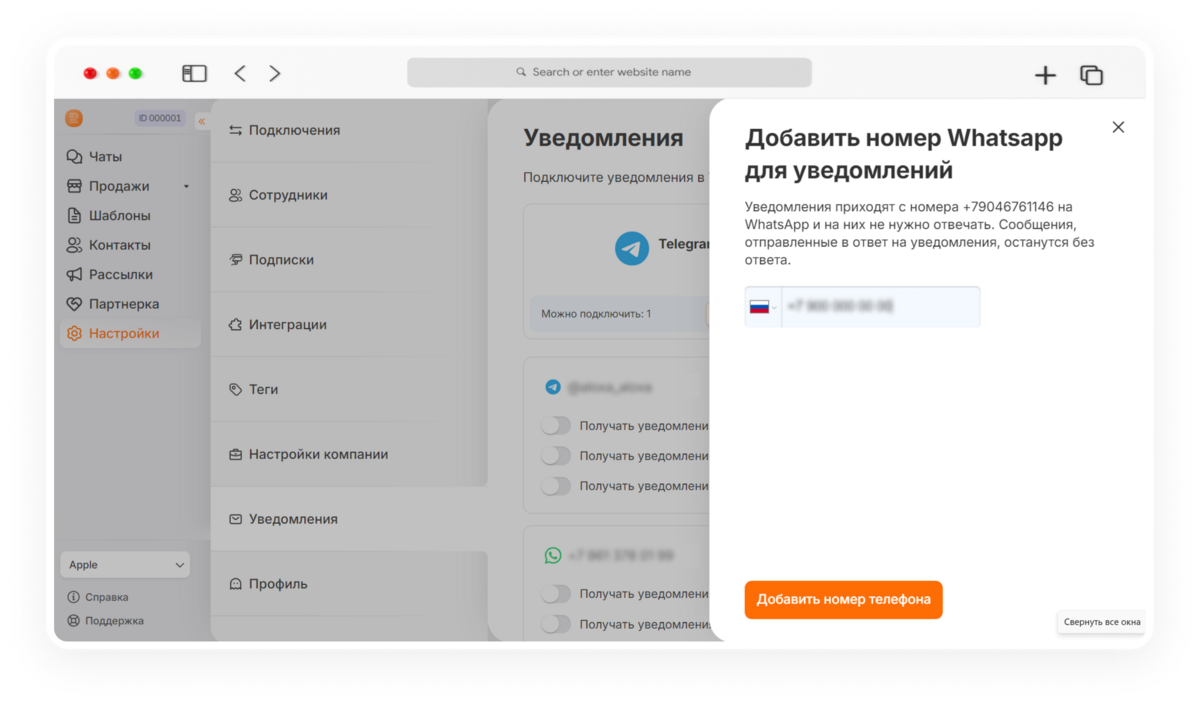The height and width of the screenshot is (704, 1200).
Task: Click the Telegram logo icon
Action: [x=632, y=248]
